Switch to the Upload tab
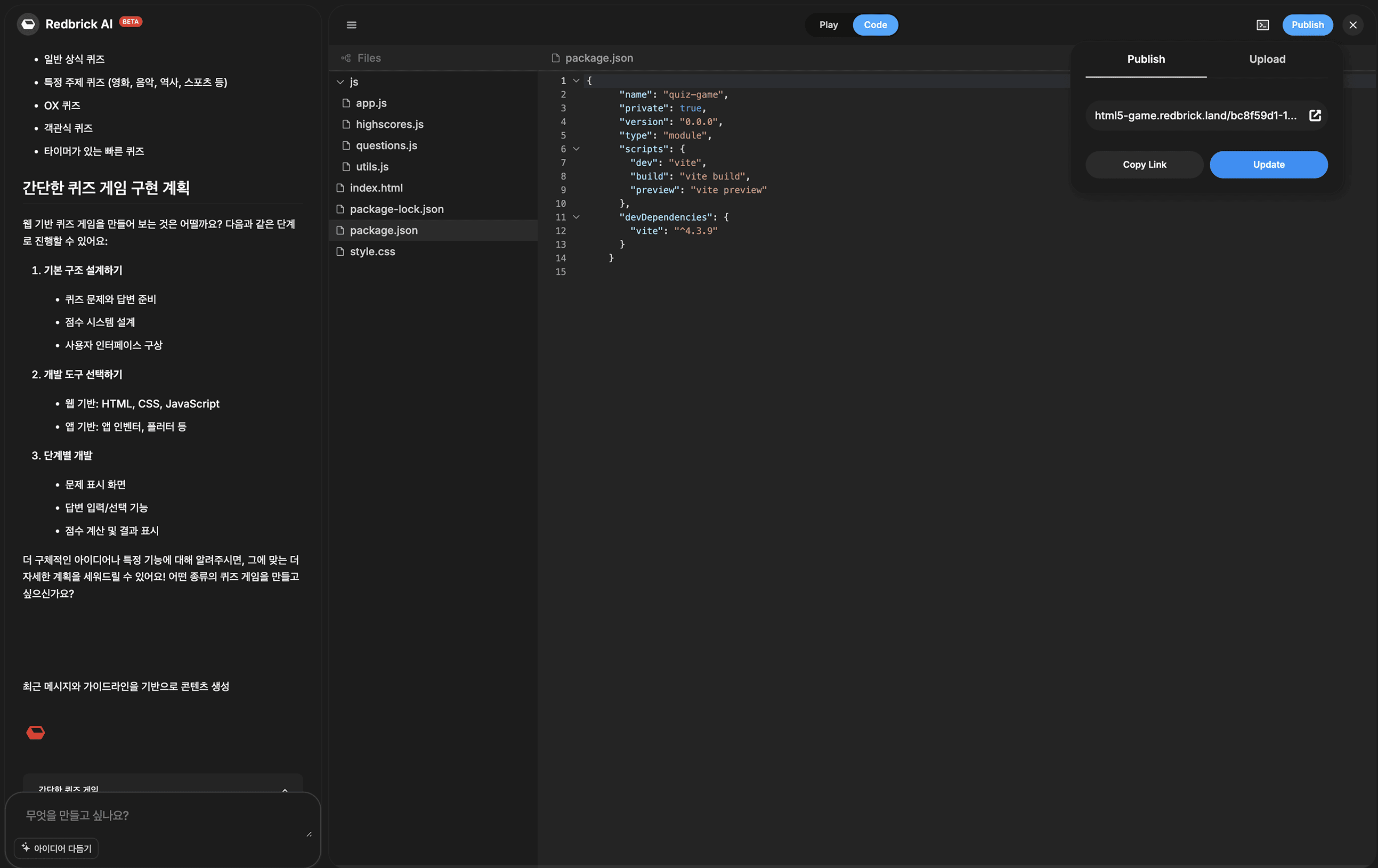This screenshot has height=868, width=1378. 1267,60
